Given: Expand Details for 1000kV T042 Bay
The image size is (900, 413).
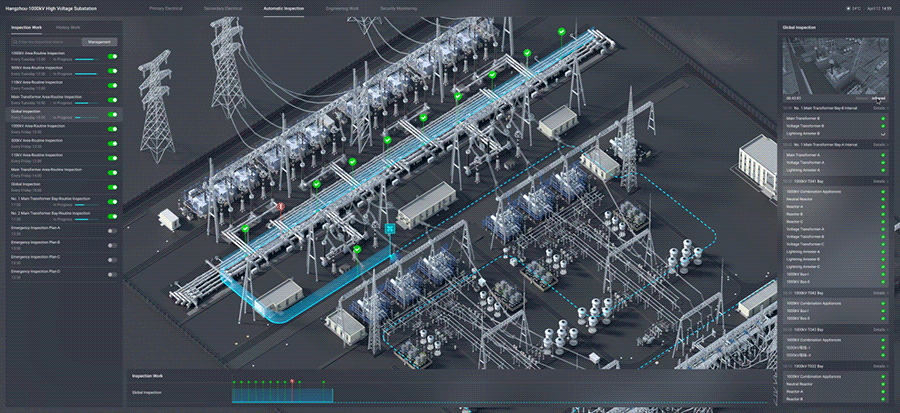Looking at the screenshot, I should coord(880,293).
